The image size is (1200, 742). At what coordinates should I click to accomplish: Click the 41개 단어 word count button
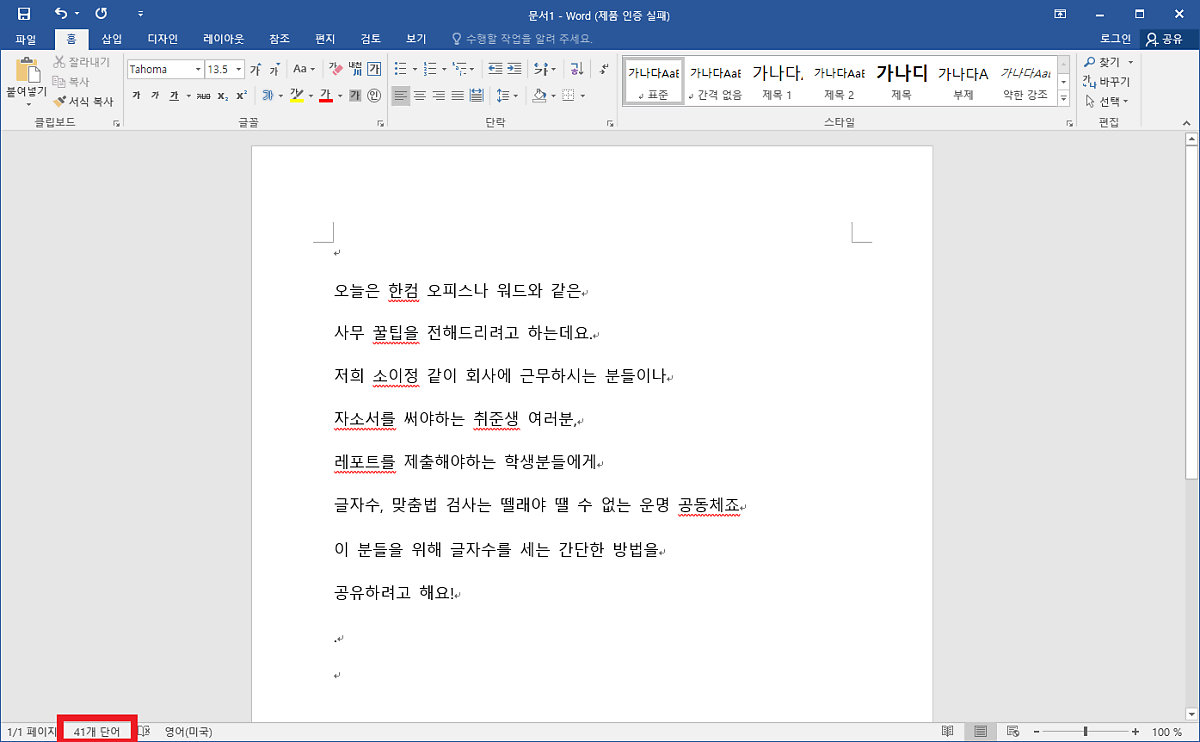tap(97, 732)
